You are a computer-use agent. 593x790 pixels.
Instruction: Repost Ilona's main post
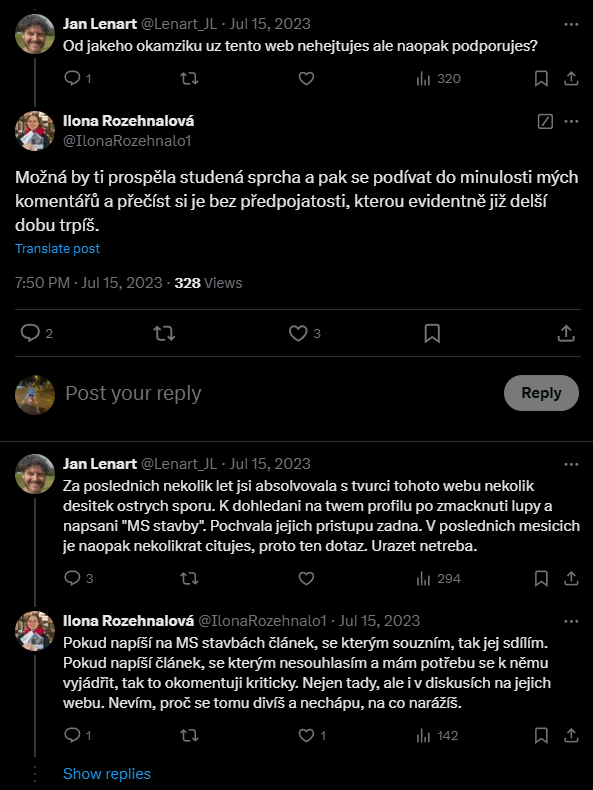[x=164, y=333]
